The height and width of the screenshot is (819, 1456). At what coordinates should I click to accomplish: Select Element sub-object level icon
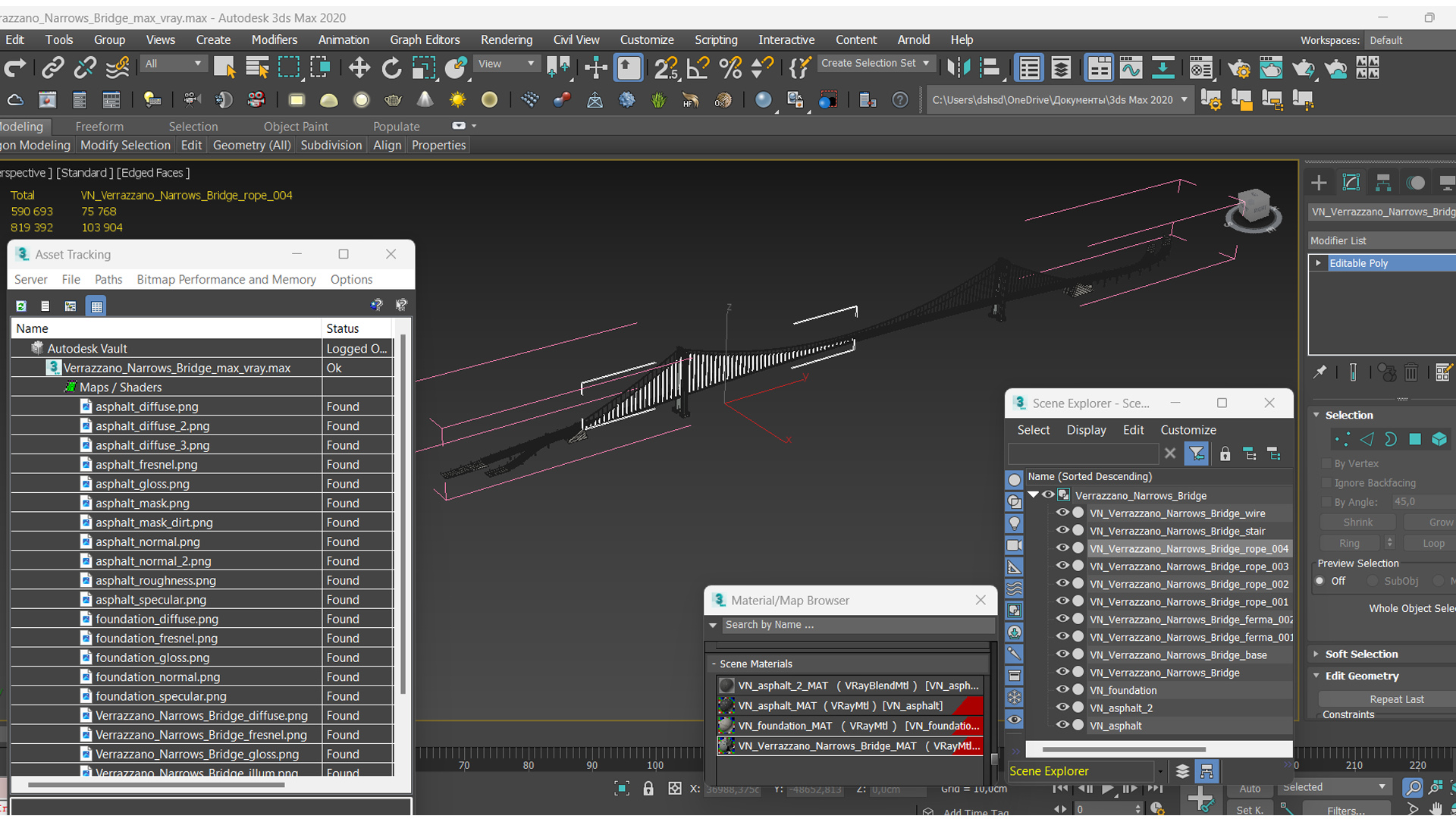pyautogui.click(x=1439, y=439)
